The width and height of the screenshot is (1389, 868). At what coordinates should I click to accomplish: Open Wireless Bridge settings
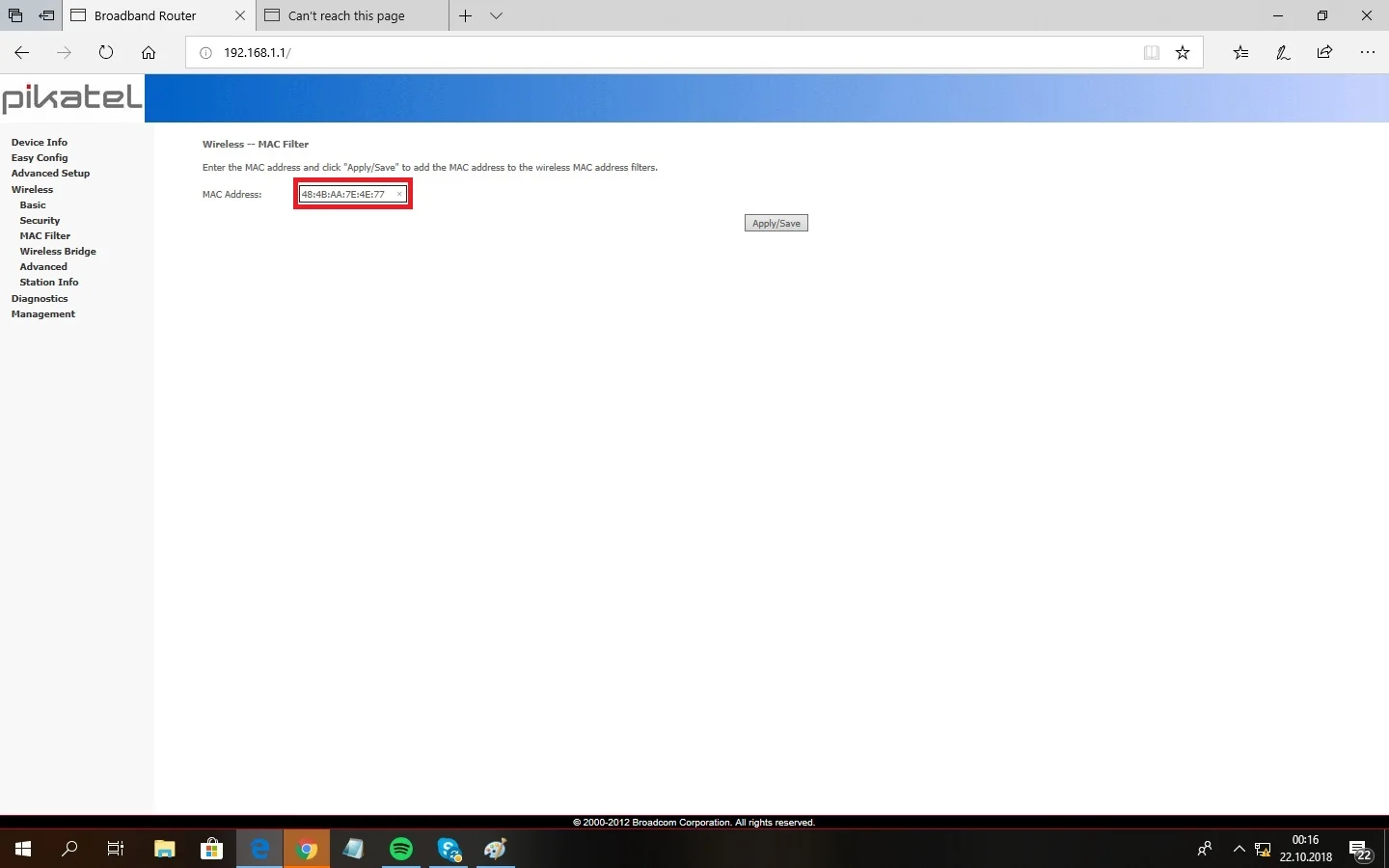(x=58, y=251)
